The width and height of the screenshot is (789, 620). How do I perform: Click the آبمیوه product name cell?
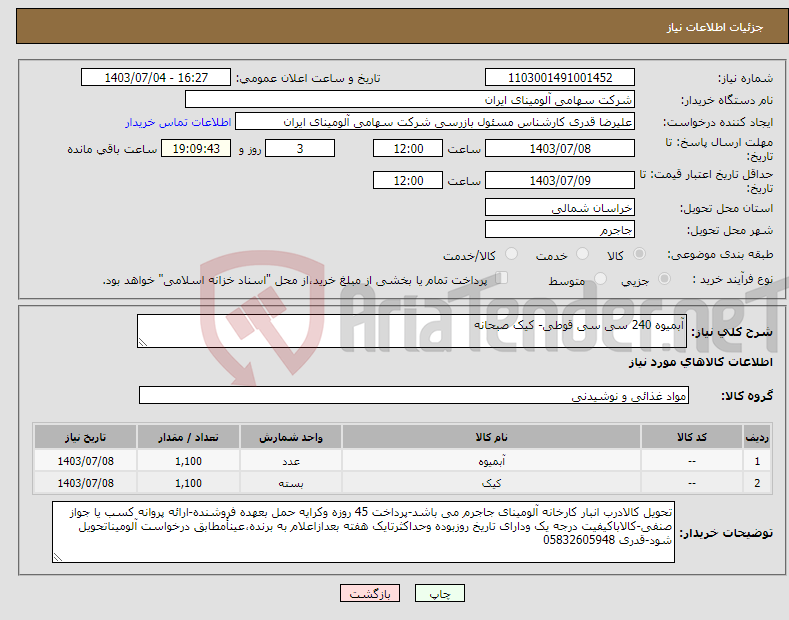[492, 460]
